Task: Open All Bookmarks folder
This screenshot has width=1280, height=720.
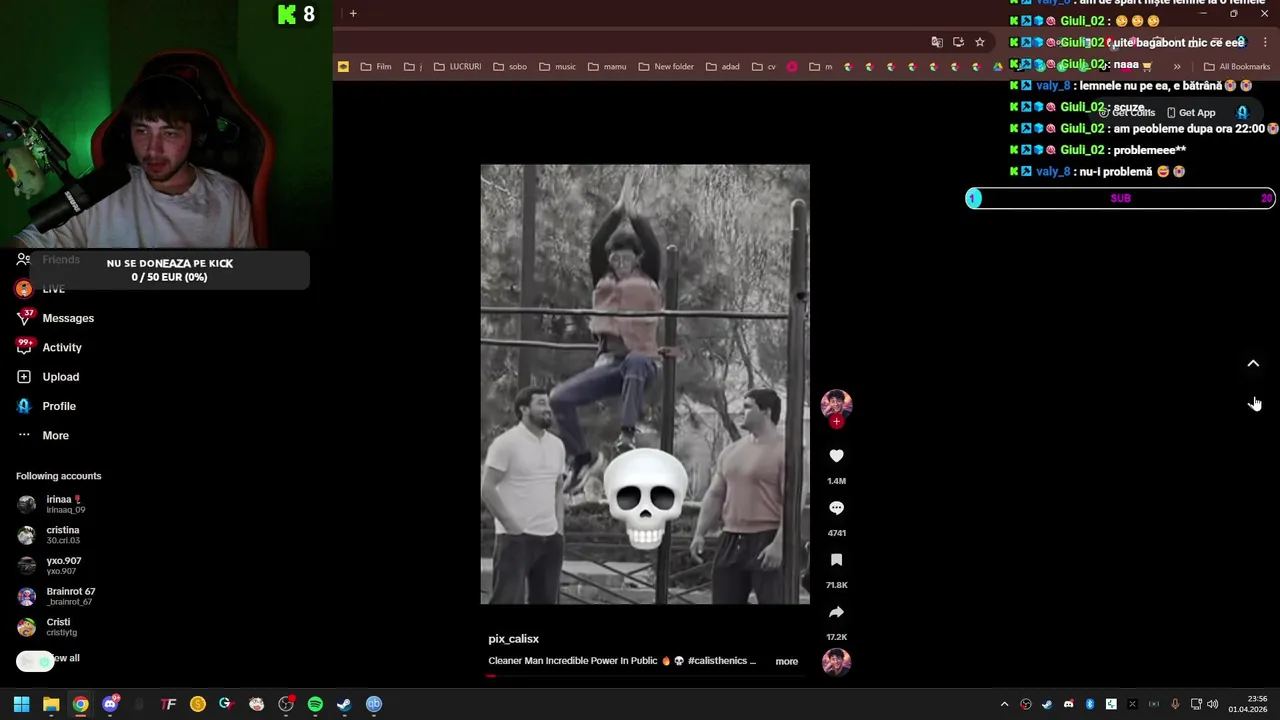Action: pyautogui.click(x=1237, y=67)
